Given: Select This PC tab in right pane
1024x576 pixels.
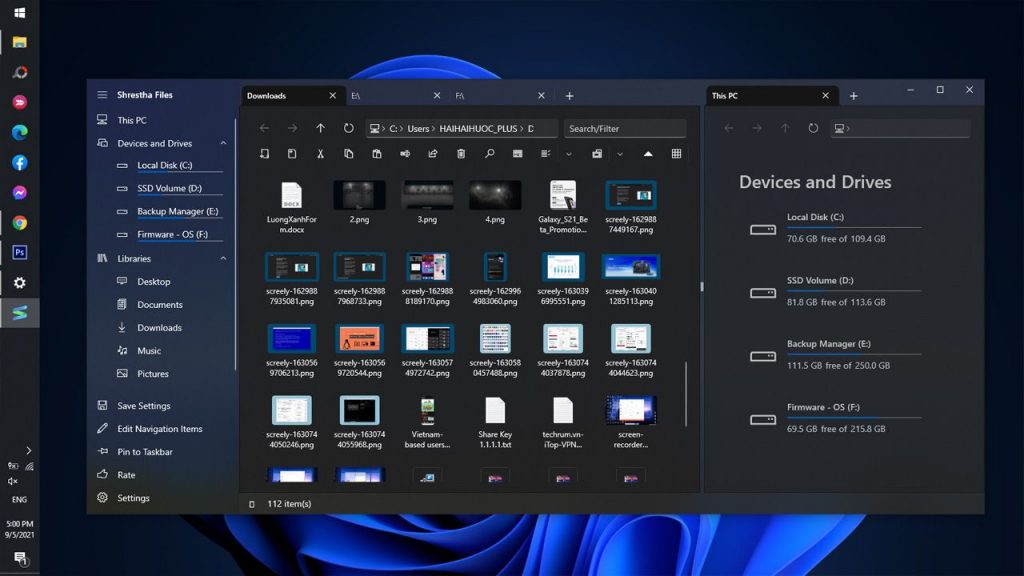Looking at the screenshot, I should (772, 95).
